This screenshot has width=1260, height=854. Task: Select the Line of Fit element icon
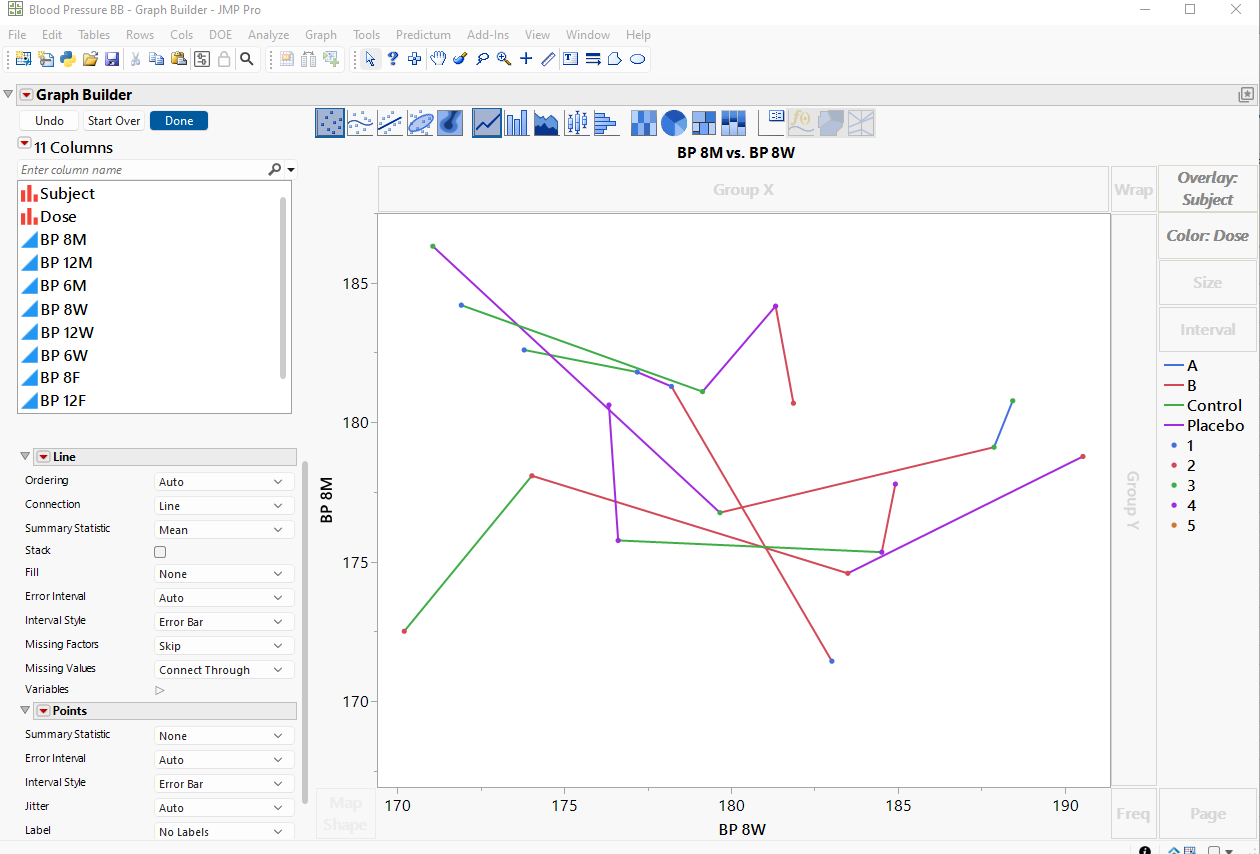tap(390, 123)
